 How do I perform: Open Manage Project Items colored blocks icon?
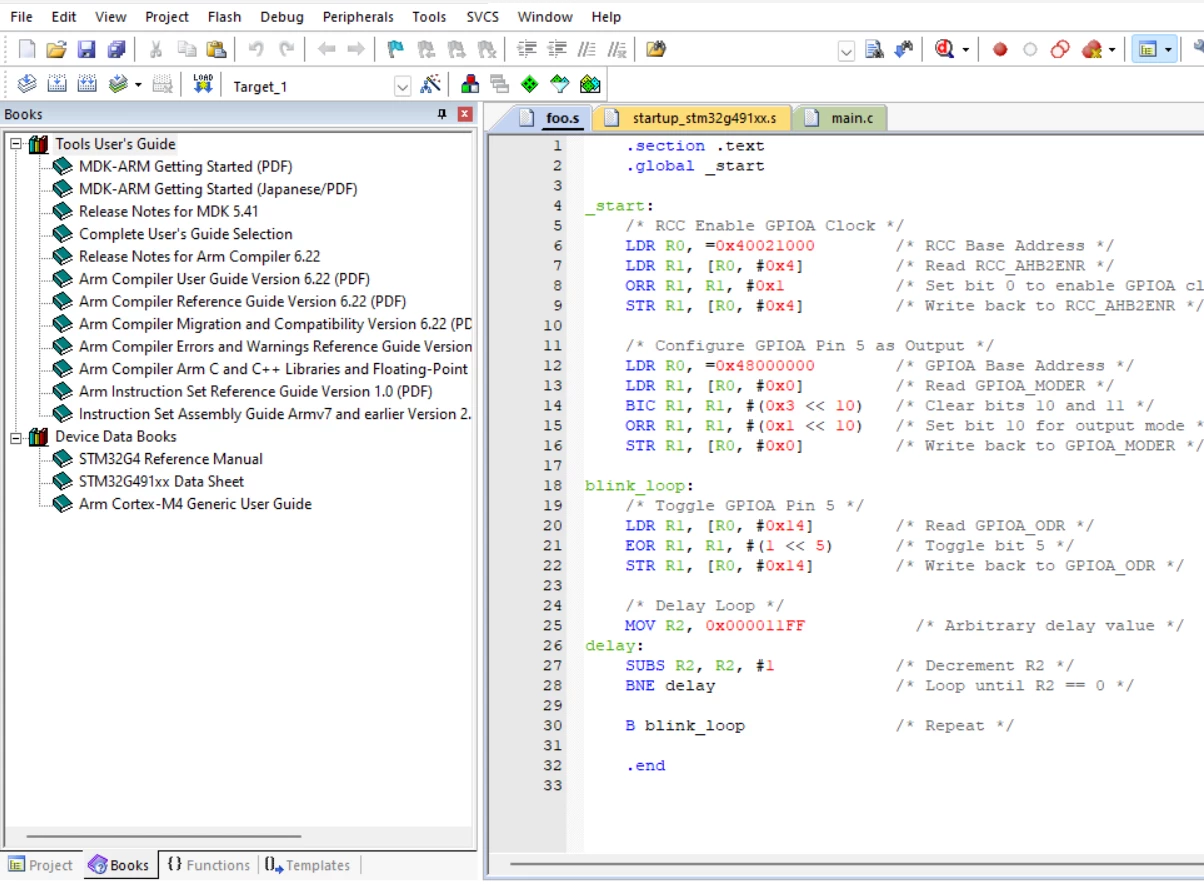(469, 85)
